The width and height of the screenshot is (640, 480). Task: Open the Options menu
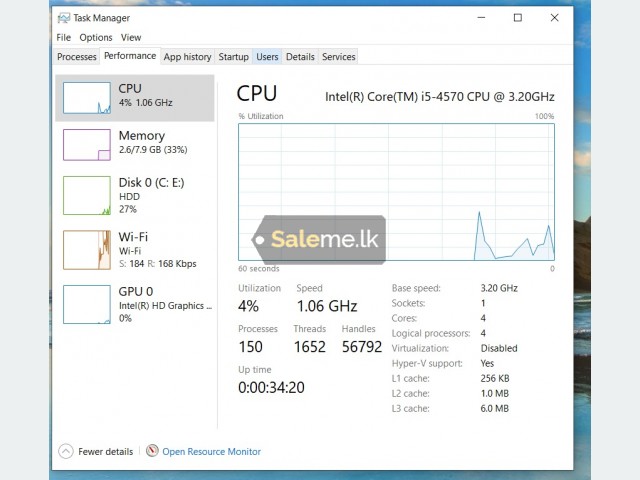[96, 38]
